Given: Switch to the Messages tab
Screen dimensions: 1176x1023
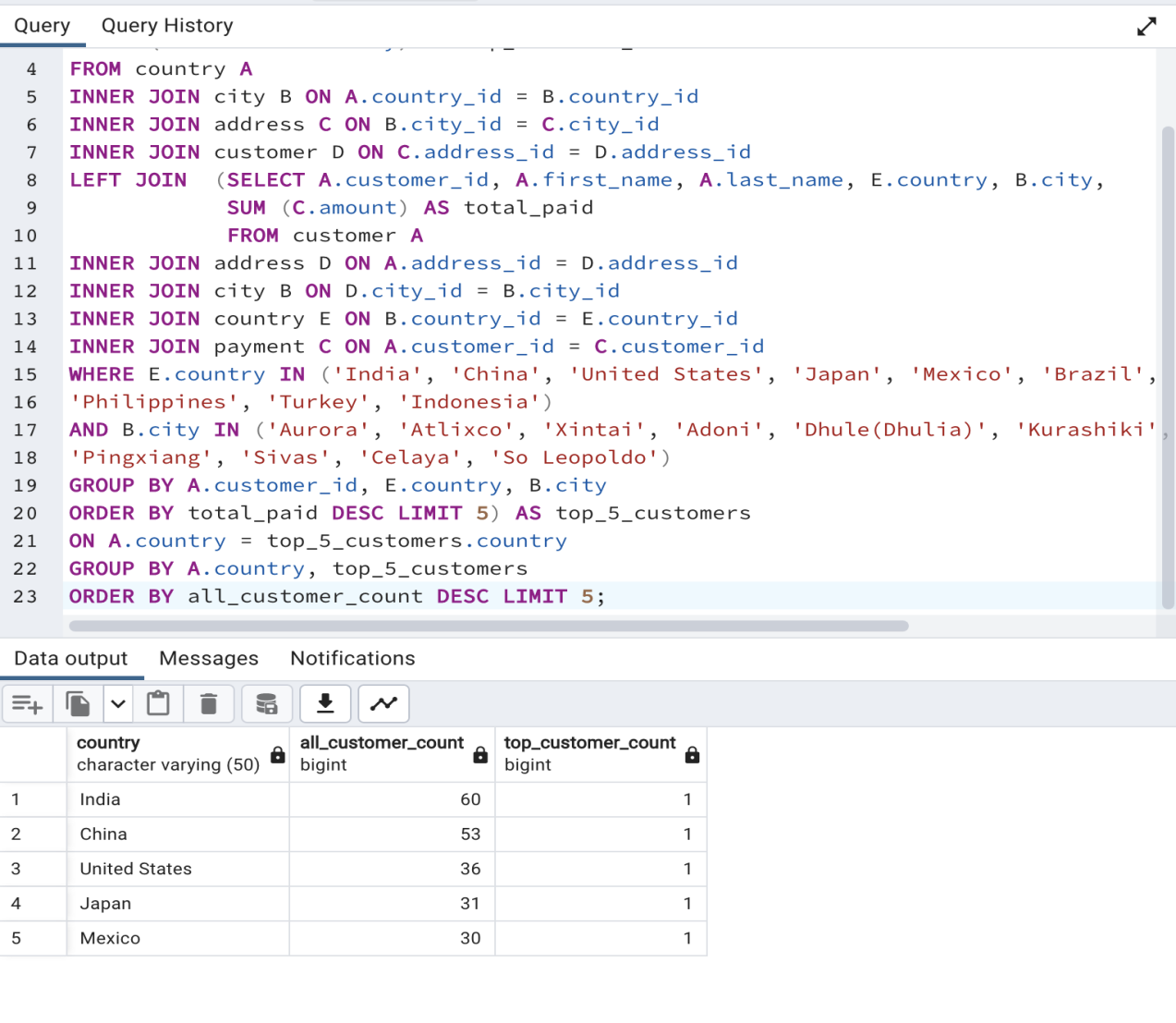Looking at the screenshot, I should [209, 658].
